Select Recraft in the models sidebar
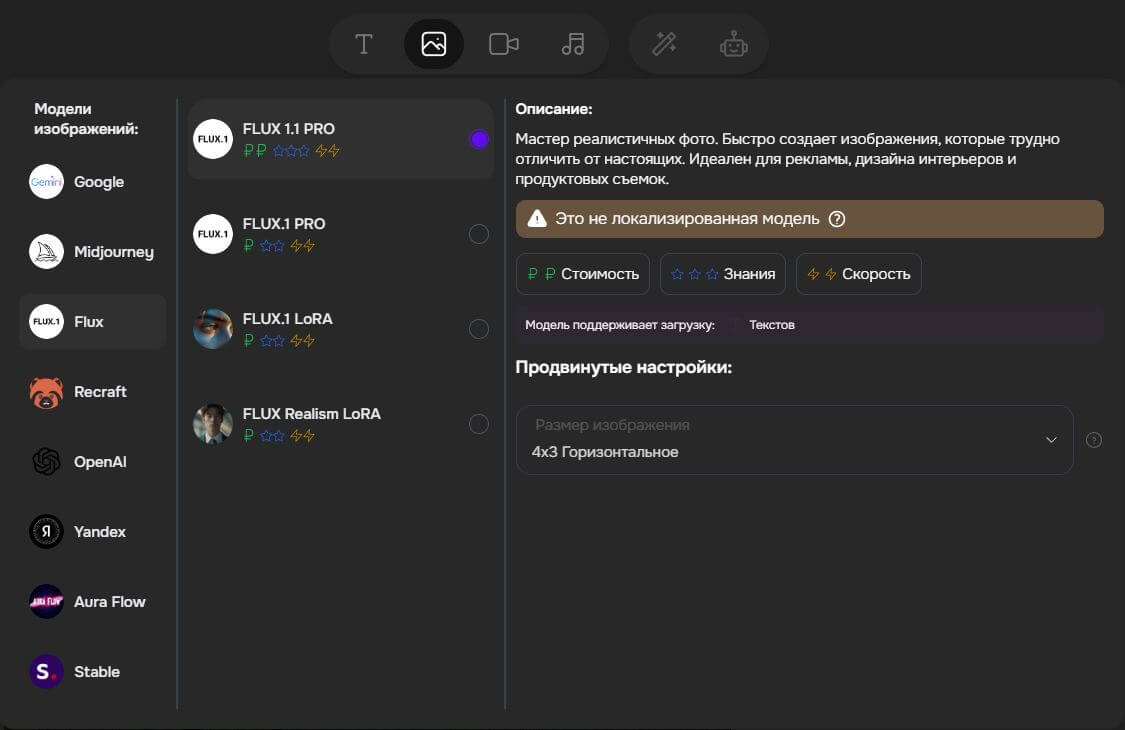 click(x=93, y=392)
